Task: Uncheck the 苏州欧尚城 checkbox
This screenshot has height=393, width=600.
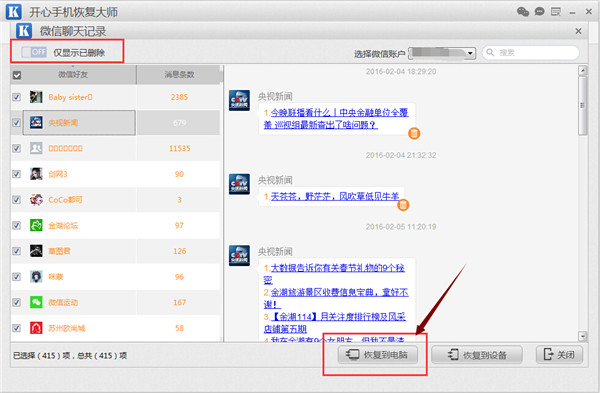Action: click(x=16, y=328)
